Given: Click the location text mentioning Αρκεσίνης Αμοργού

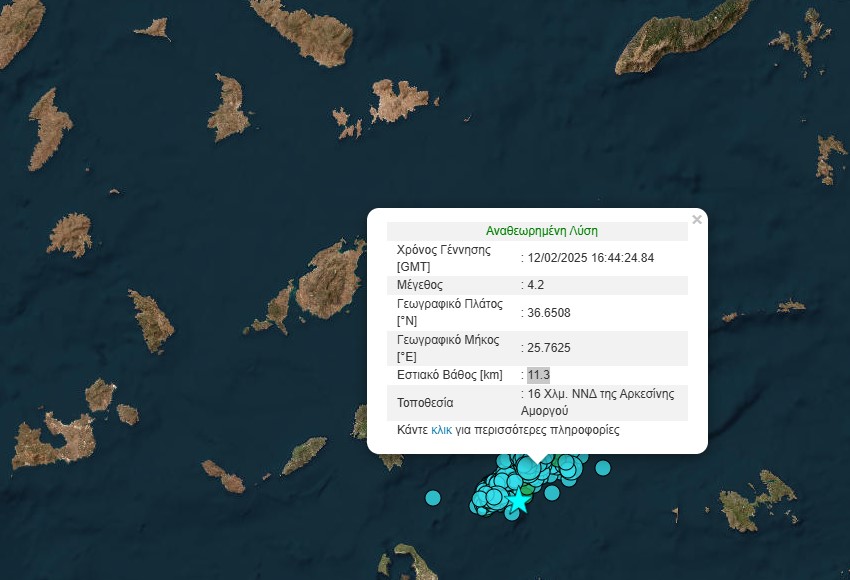Looking at the screenshot, I should tap(598, 402).
